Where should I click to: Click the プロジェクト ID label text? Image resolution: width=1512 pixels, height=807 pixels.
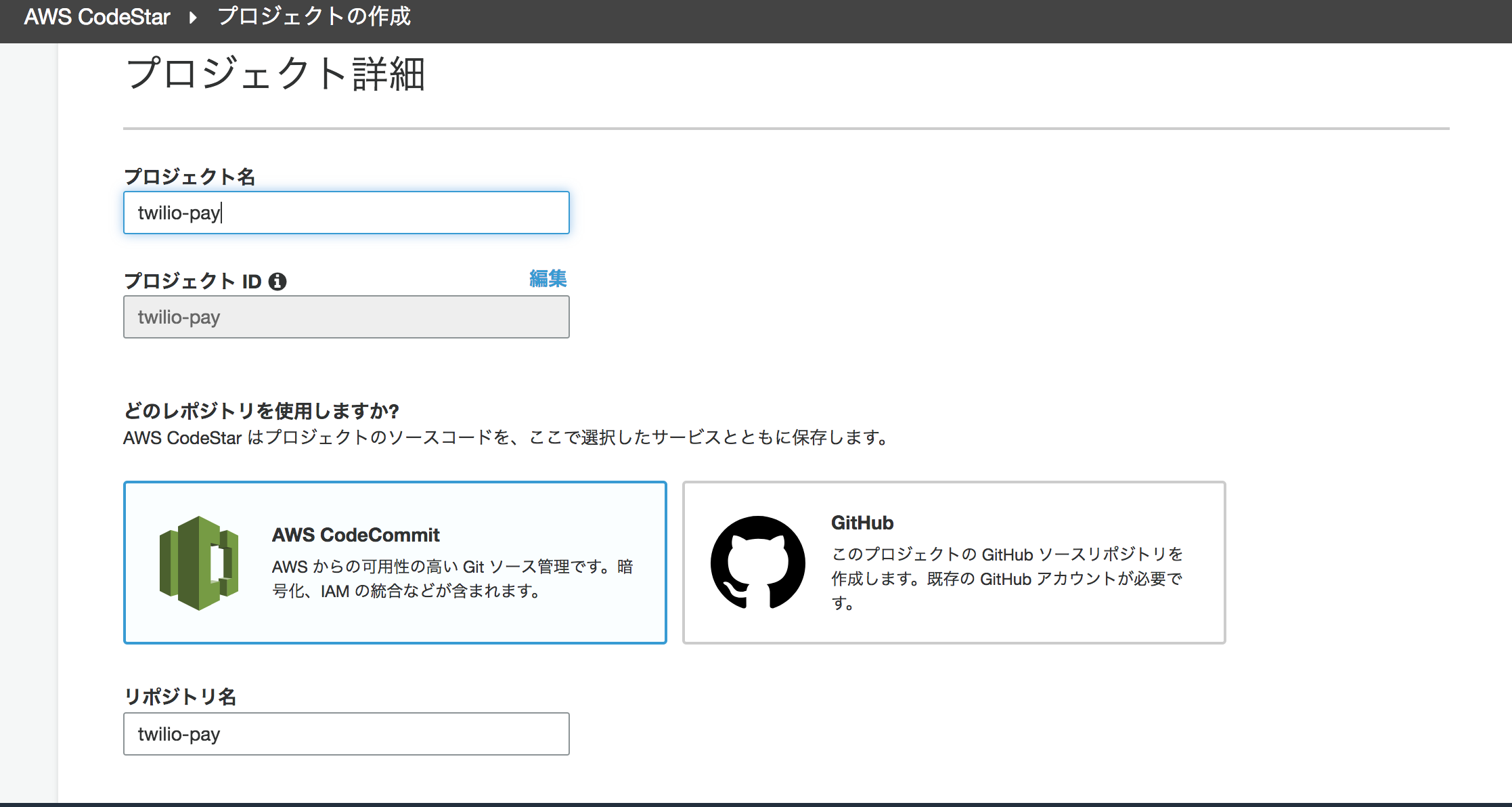pyautogui.click(x=193, y=281)
